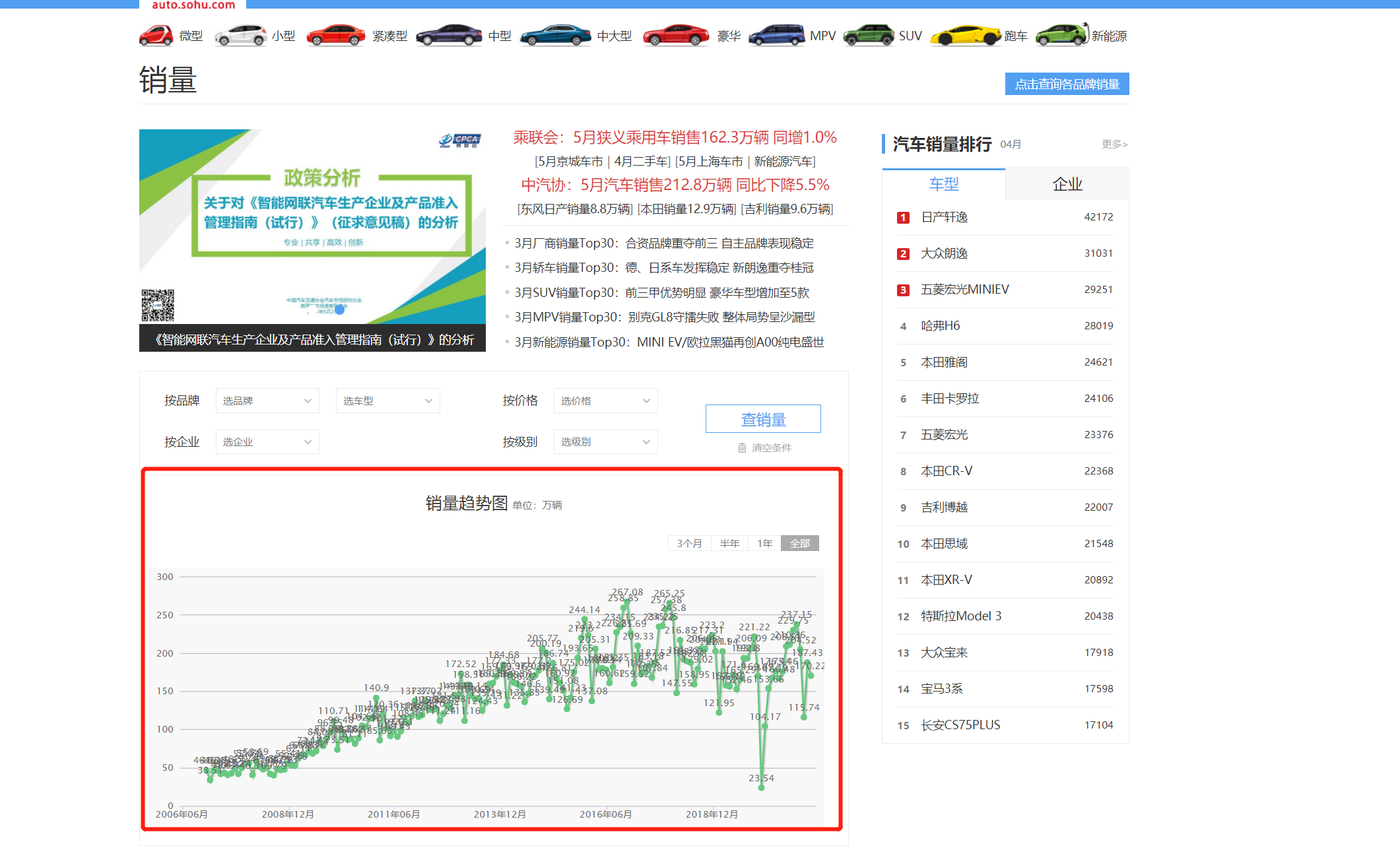
Task: Open the 本田销量12.9万辆 link
Action: [x=687, y=209]
